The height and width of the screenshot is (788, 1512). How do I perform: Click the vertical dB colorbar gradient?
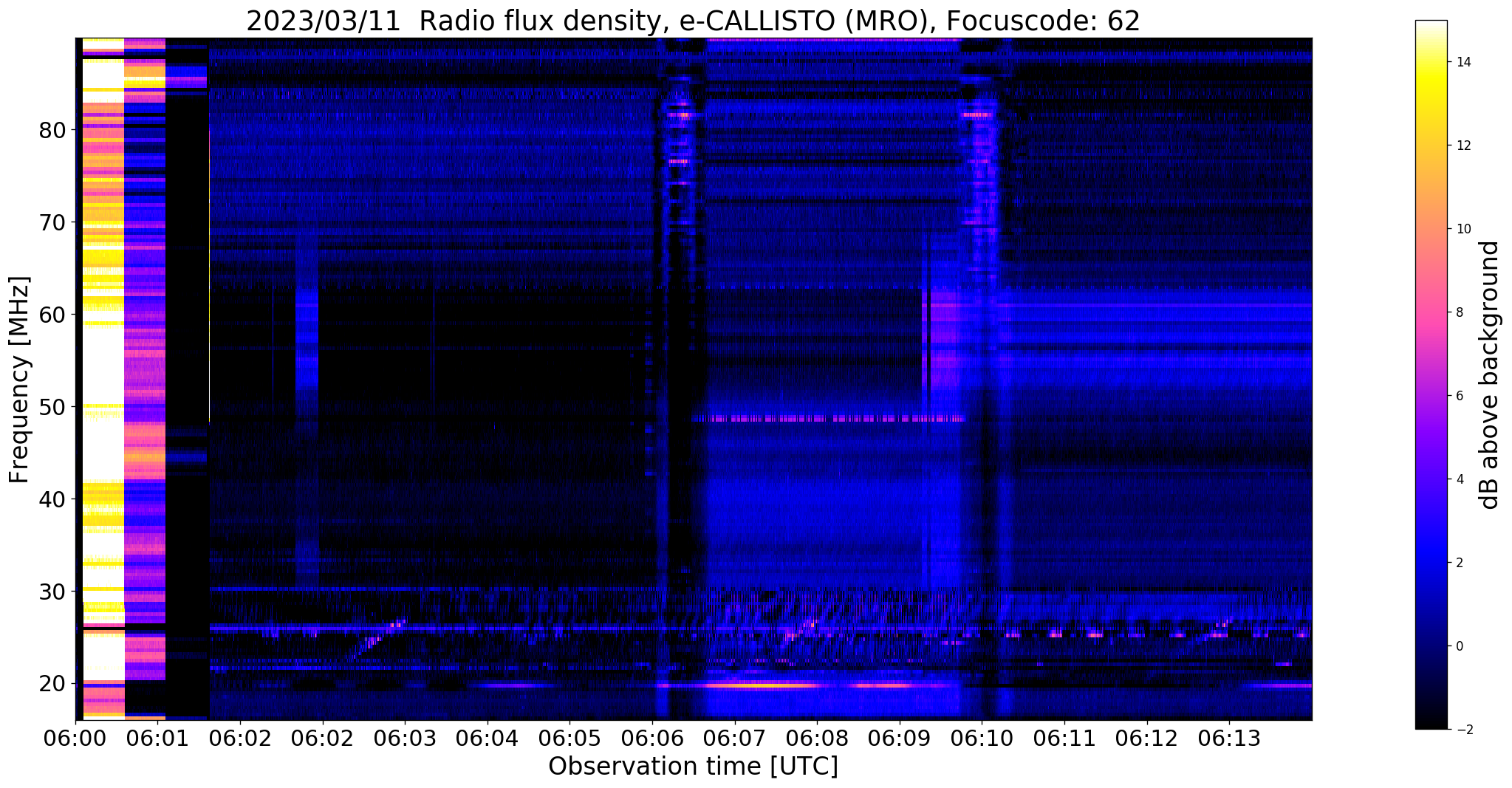point(1431,375)
